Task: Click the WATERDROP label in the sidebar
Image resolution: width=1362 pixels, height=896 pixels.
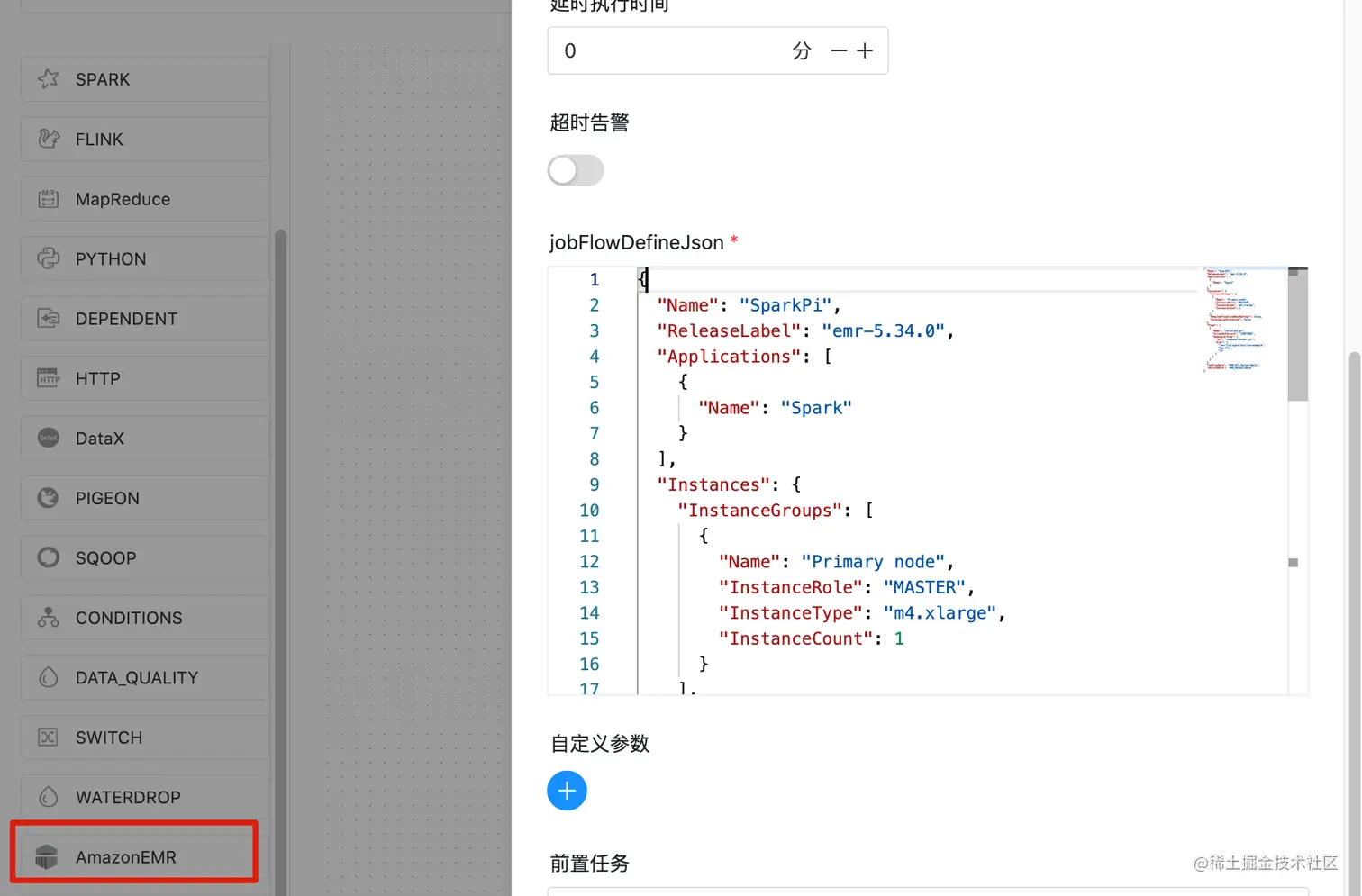Action: point(128,797)
